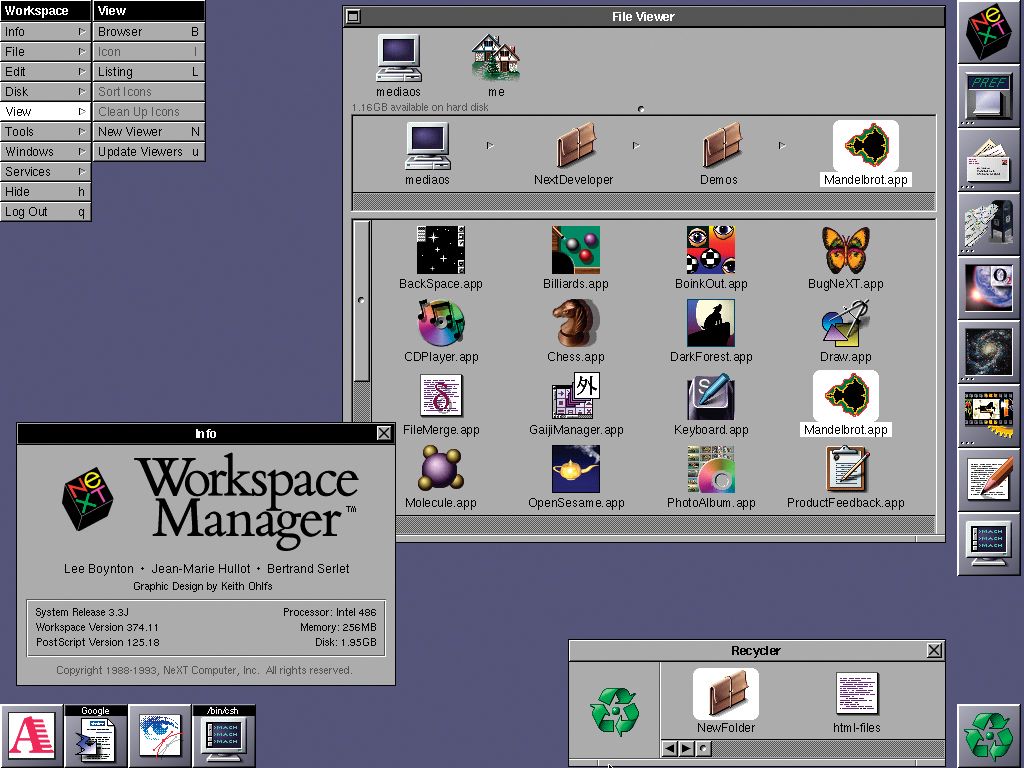Open Keyboard.app icon
This screenshot has height=768, width=1024.
click(711, 396)
